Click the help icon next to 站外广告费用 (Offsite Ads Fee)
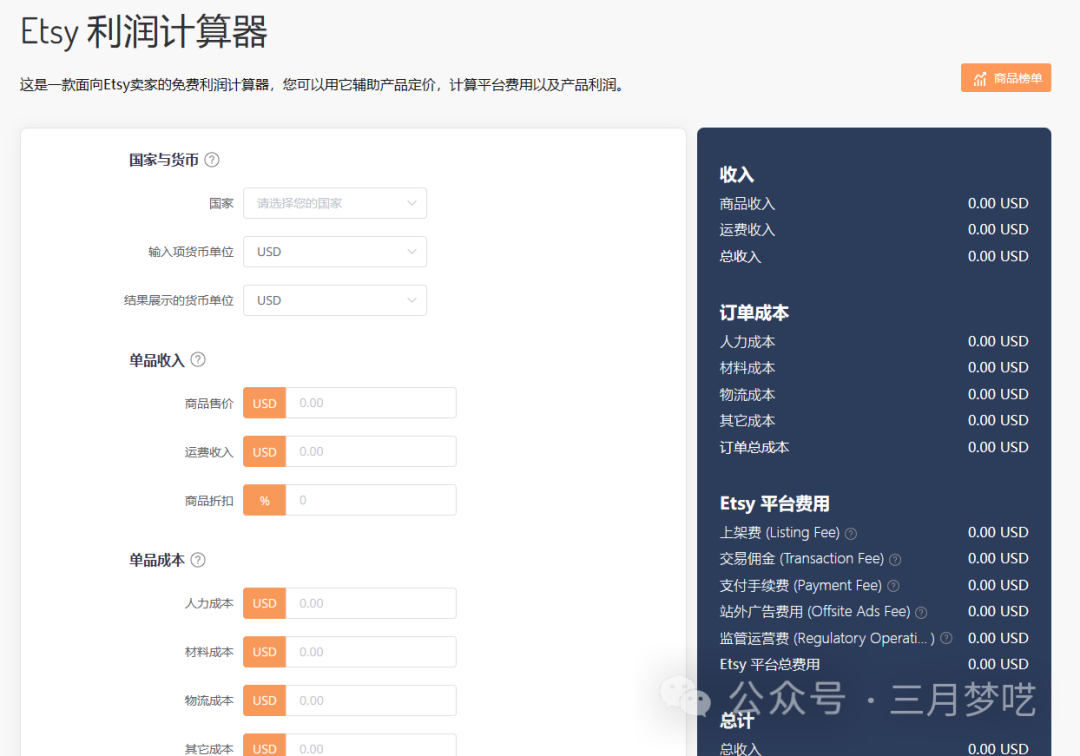 (x=921, y=613)
